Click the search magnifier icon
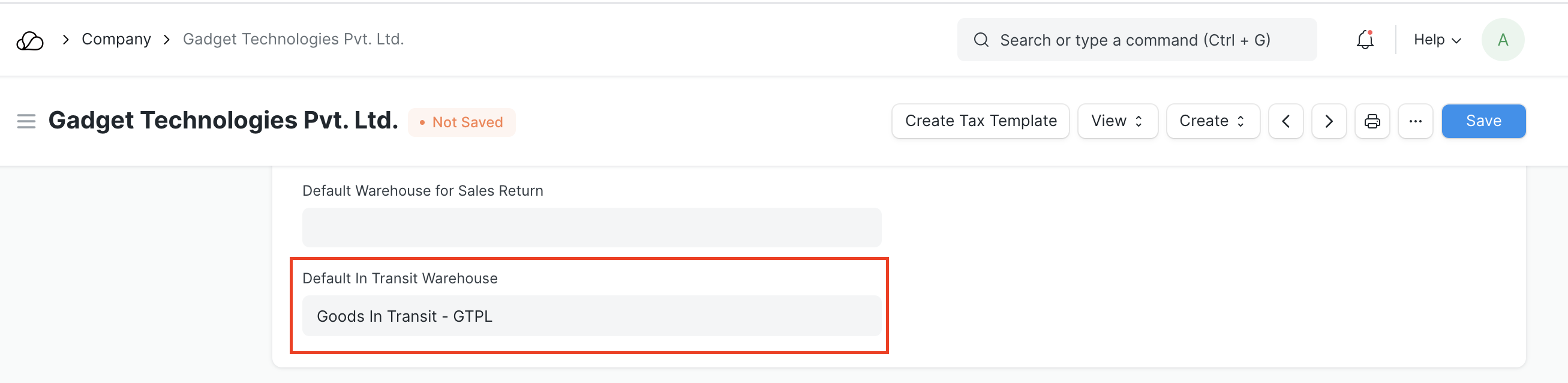Screen dimensions: 1568x383 (981, 40)
